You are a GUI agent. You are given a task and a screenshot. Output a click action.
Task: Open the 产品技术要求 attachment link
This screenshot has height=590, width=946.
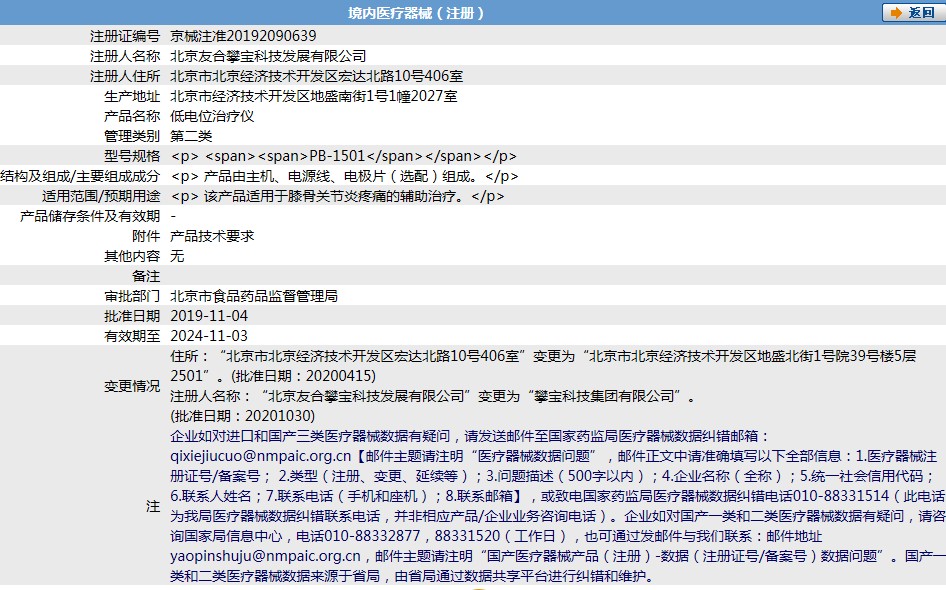tap(212, 236)
